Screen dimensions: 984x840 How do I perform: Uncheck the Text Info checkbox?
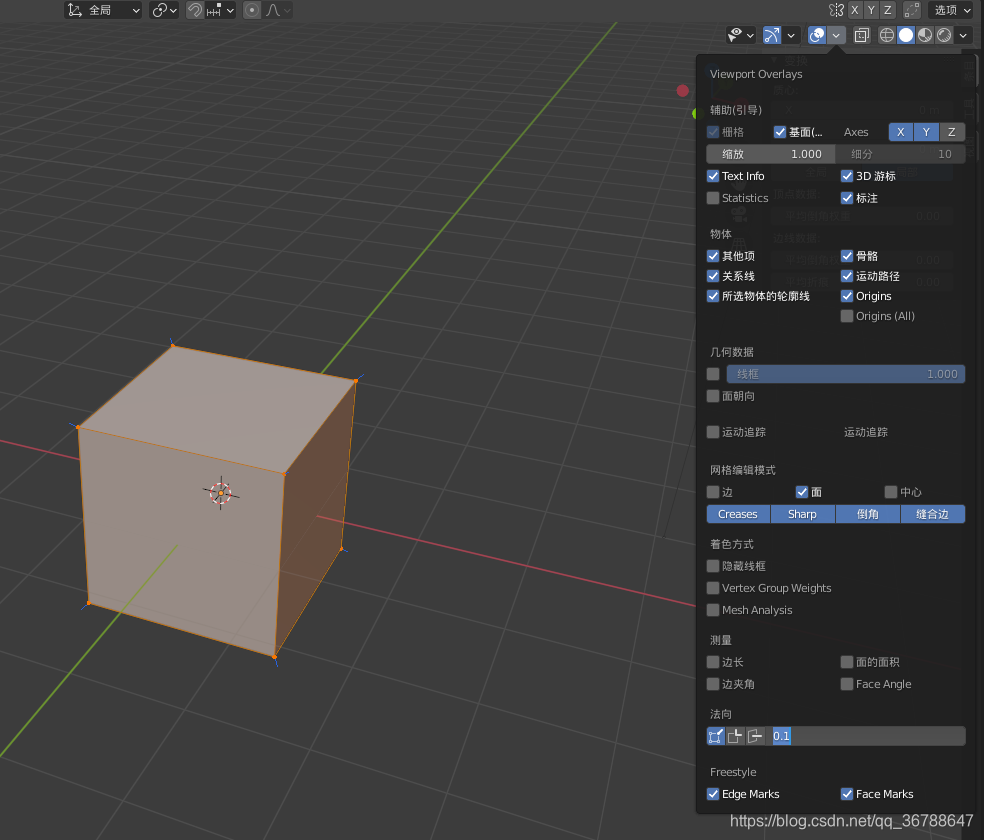(713, 176)
